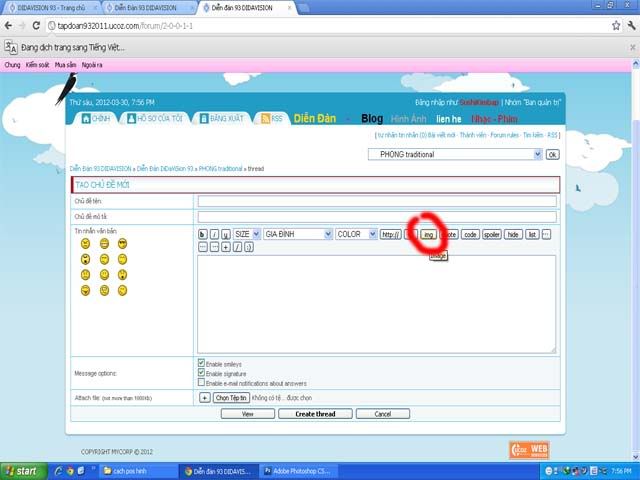Click inside the message text area
The image size is (640, 480).
(376, 304)
